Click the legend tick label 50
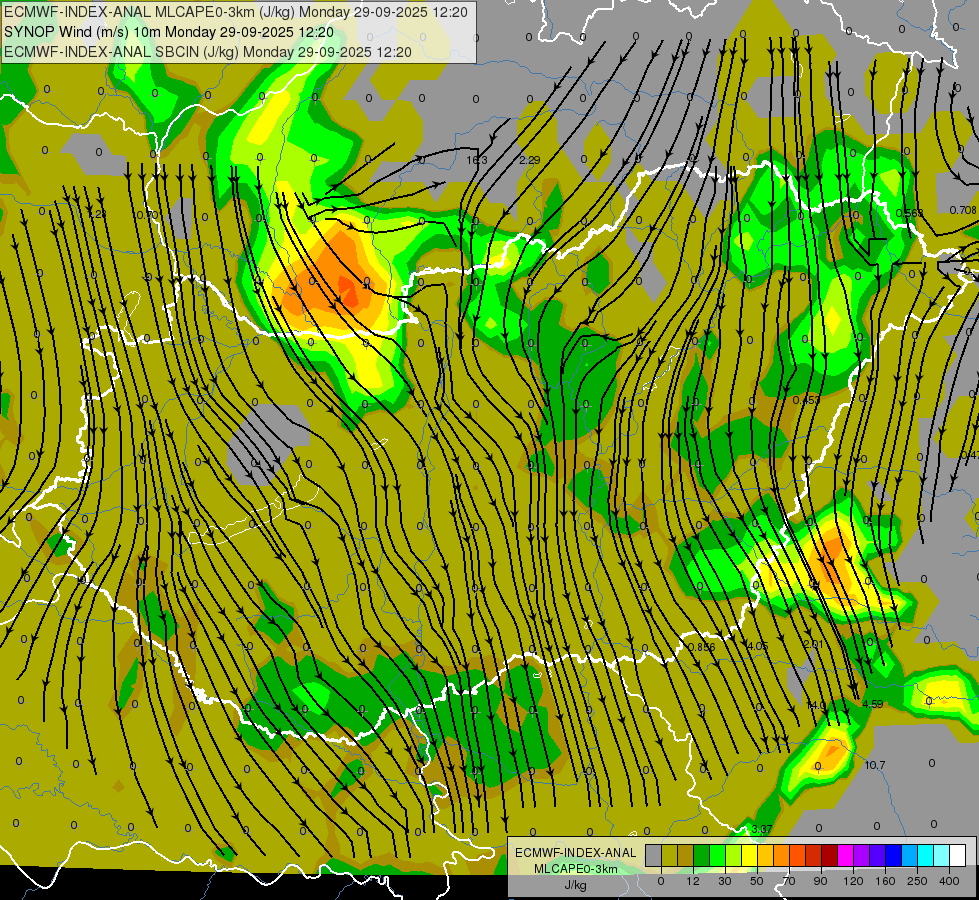The width and height of the screenshot is (979, 900). 757,881
